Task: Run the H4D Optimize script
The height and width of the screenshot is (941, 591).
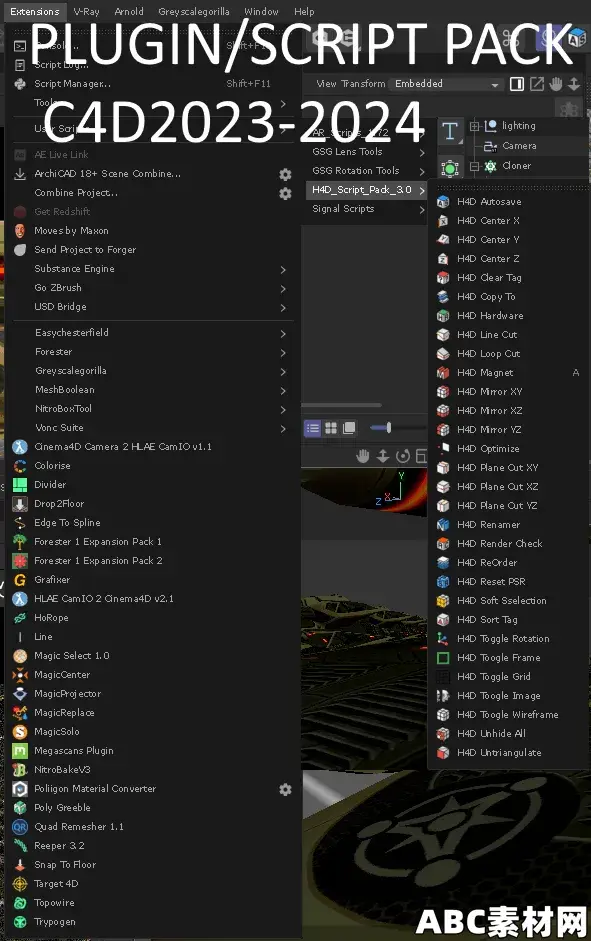Action: (488, 449)
